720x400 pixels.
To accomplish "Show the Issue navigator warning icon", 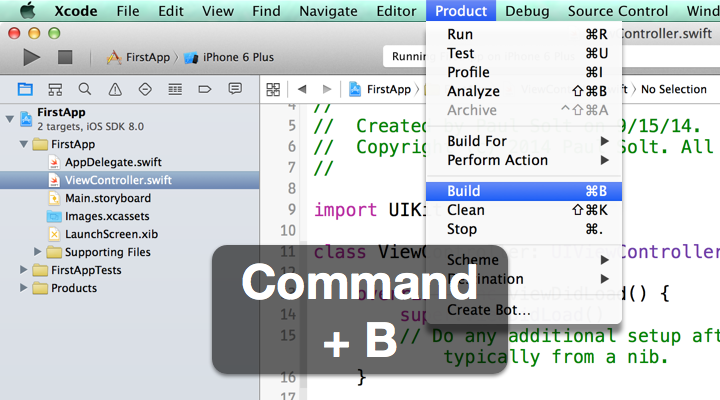I will point(115,89).
